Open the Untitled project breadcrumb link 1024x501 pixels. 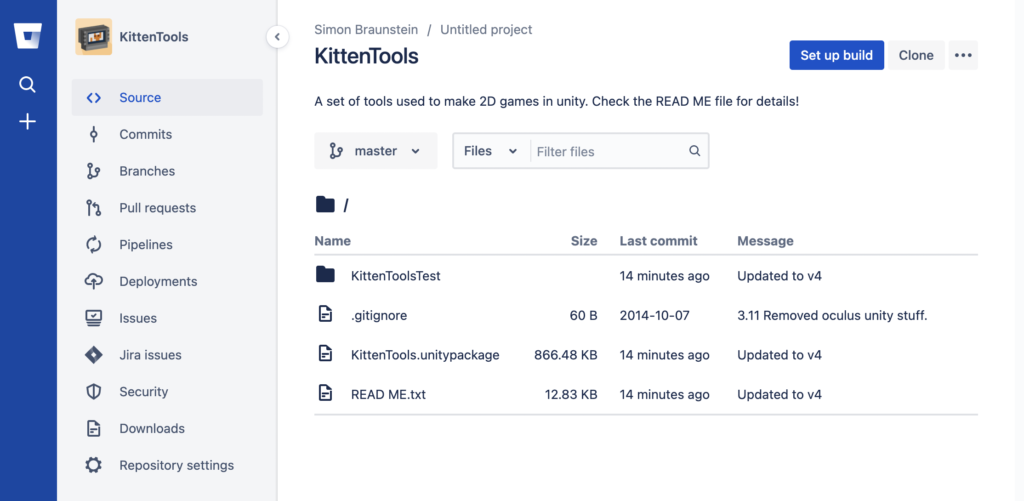(486, 29)
